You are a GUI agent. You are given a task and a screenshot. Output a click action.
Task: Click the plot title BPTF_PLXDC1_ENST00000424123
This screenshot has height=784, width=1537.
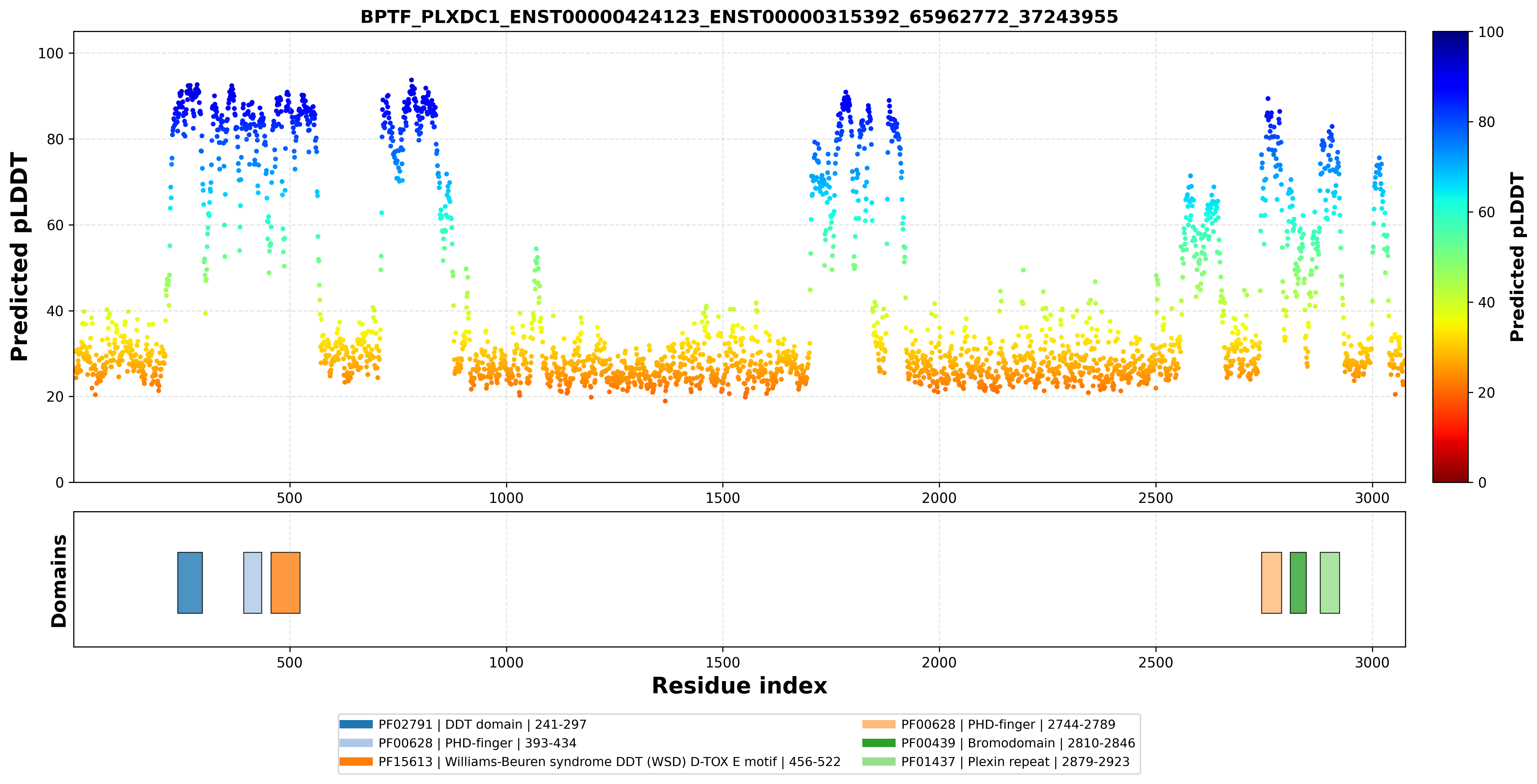739,17
